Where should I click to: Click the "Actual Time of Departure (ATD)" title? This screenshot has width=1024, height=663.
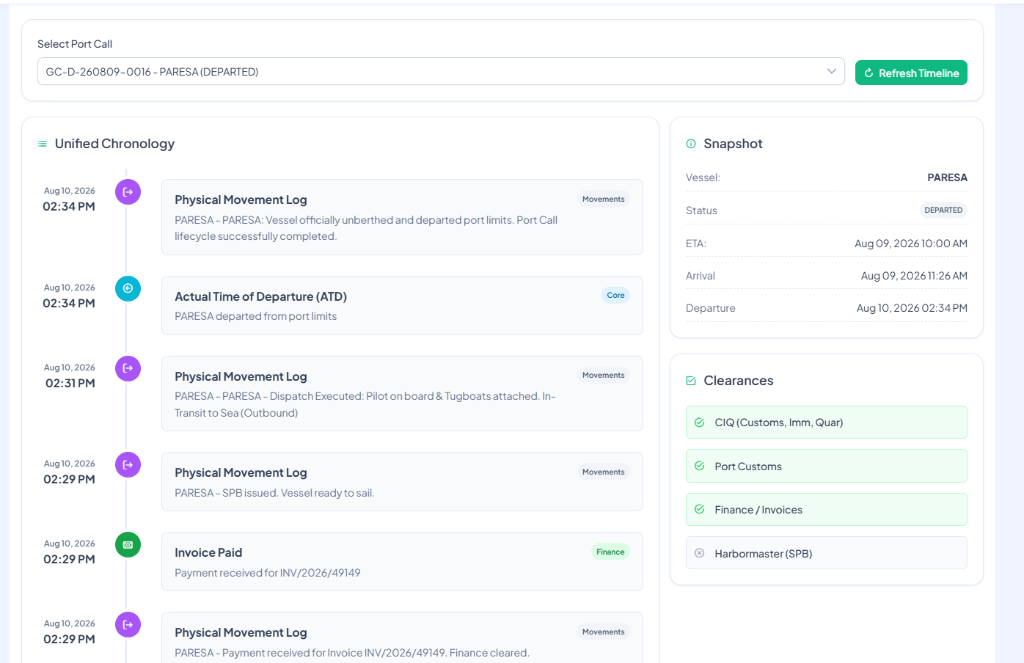click(x=261, y=297)
